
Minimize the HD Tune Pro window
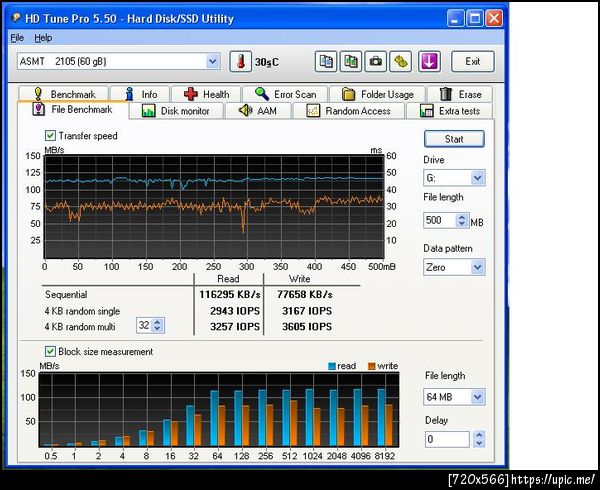[x=455, y=18]
